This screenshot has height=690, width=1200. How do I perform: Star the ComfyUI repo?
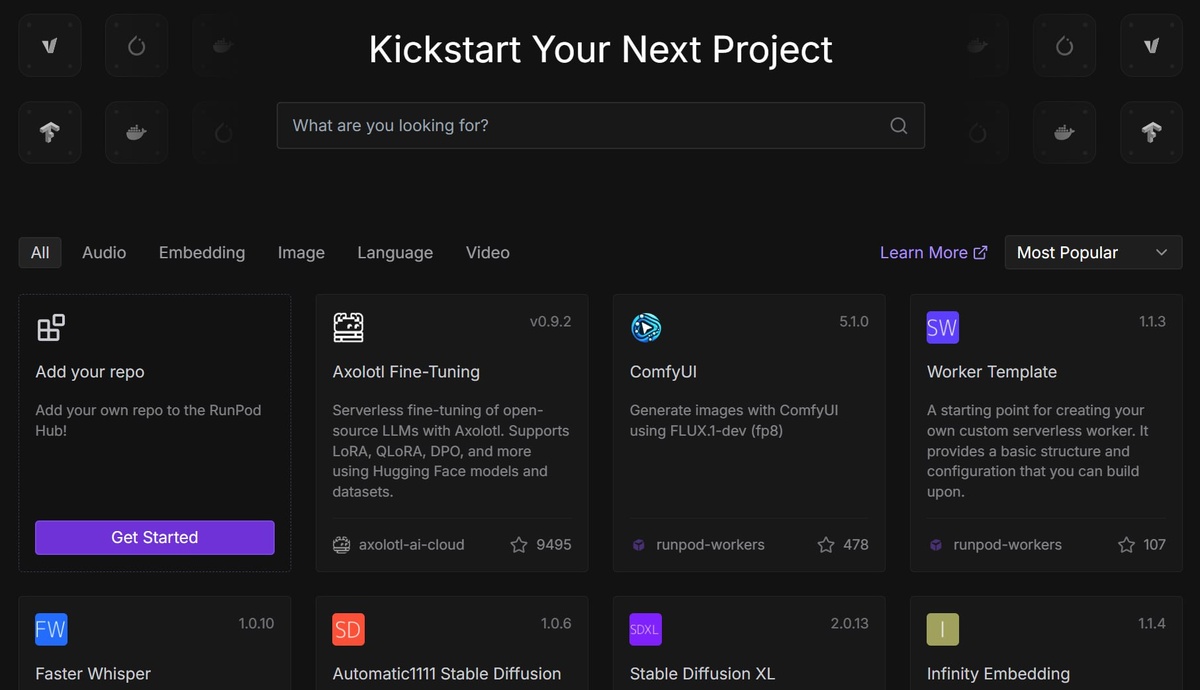(x=826, y=545)
